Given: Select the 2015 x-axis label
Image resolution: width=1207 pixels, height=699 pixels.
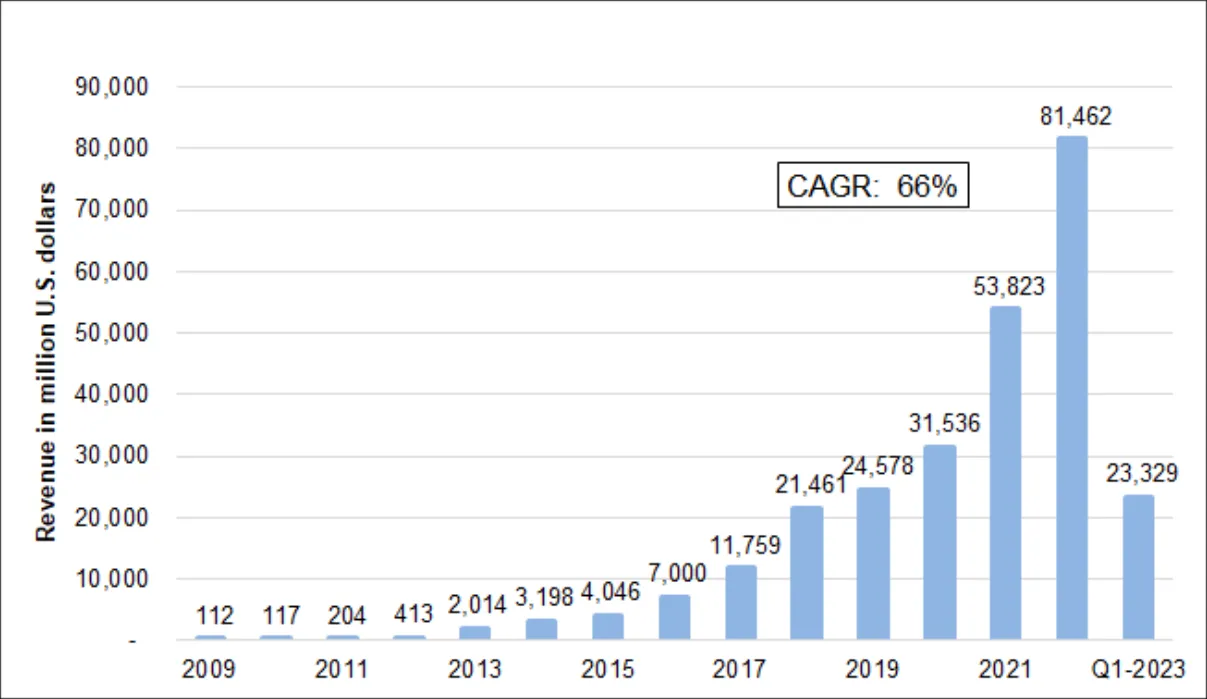Looking at the screenshot, I should (x=609, y=668).
